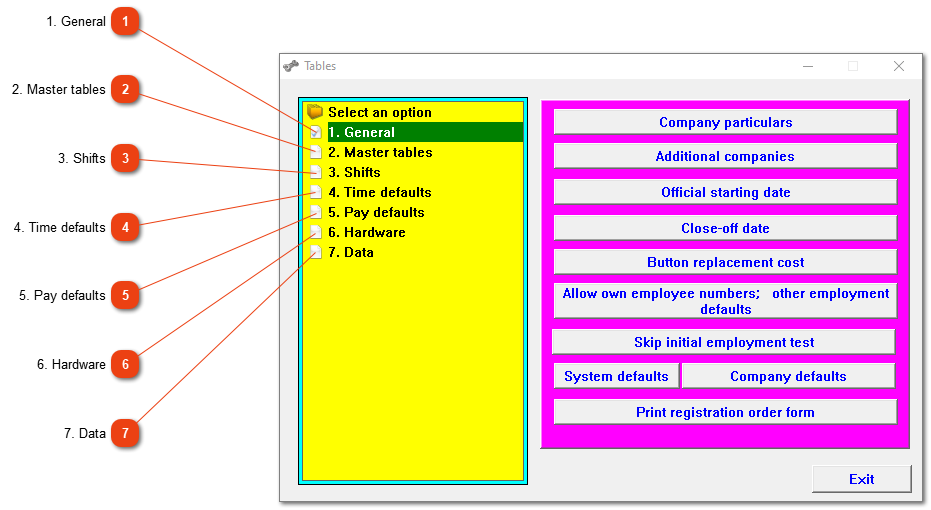931x510 pixels.
Task: Click the document icon beside 7. Data
Action: (x=316, y=252)
